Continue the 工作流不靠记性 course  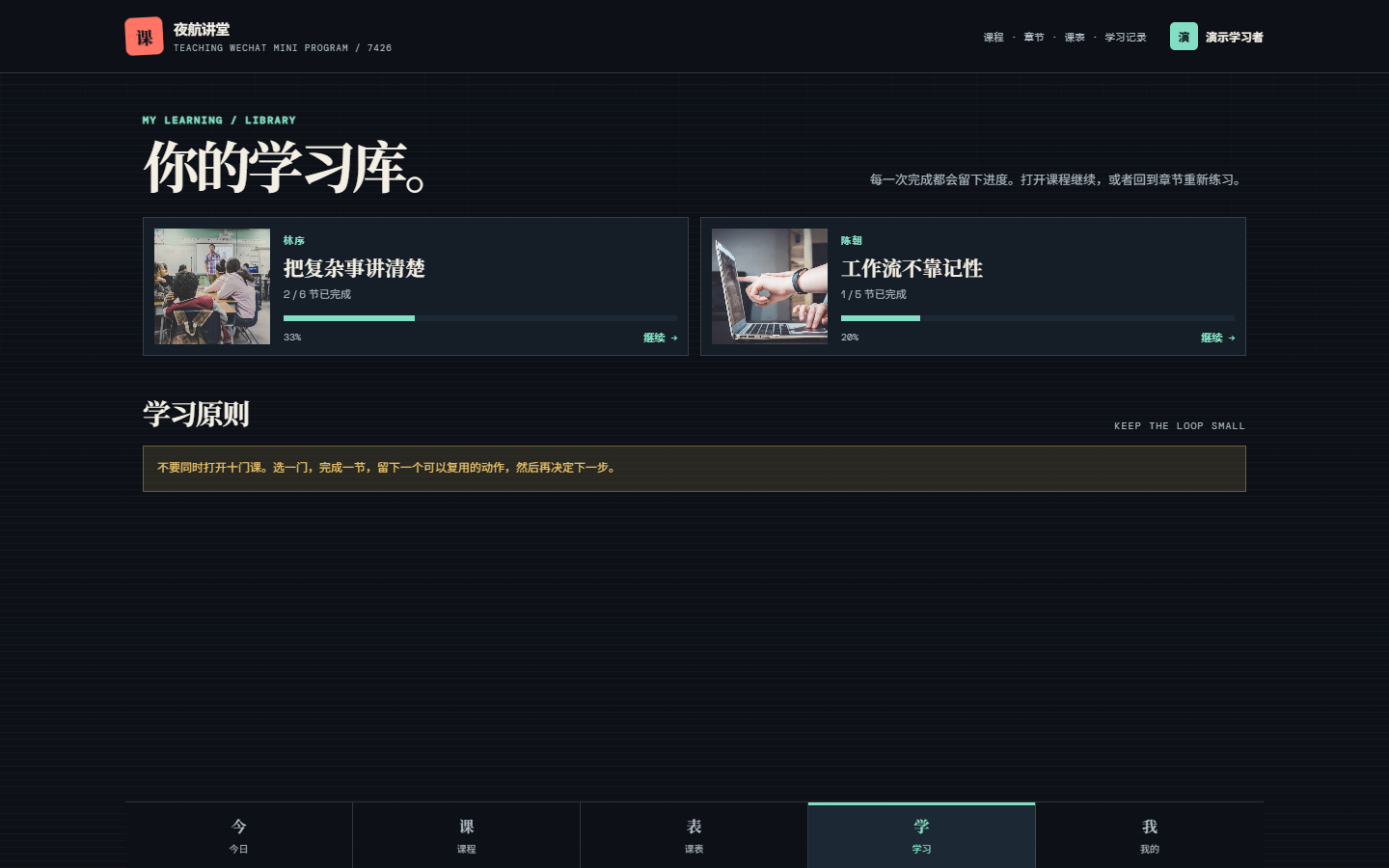point(1218,338)
